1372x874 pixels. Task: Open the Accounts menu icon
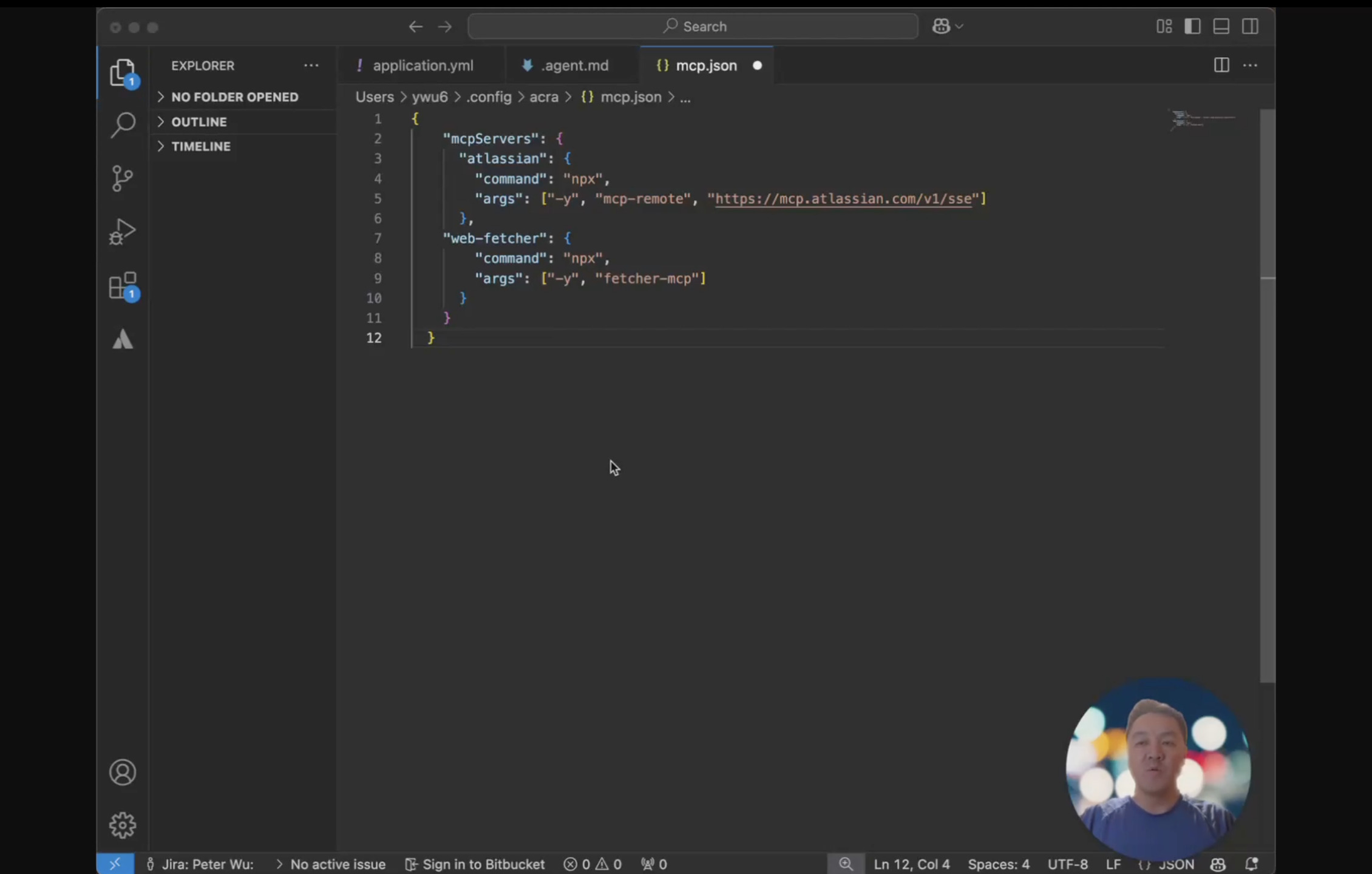pyautogui.click(x=123, y=772)
